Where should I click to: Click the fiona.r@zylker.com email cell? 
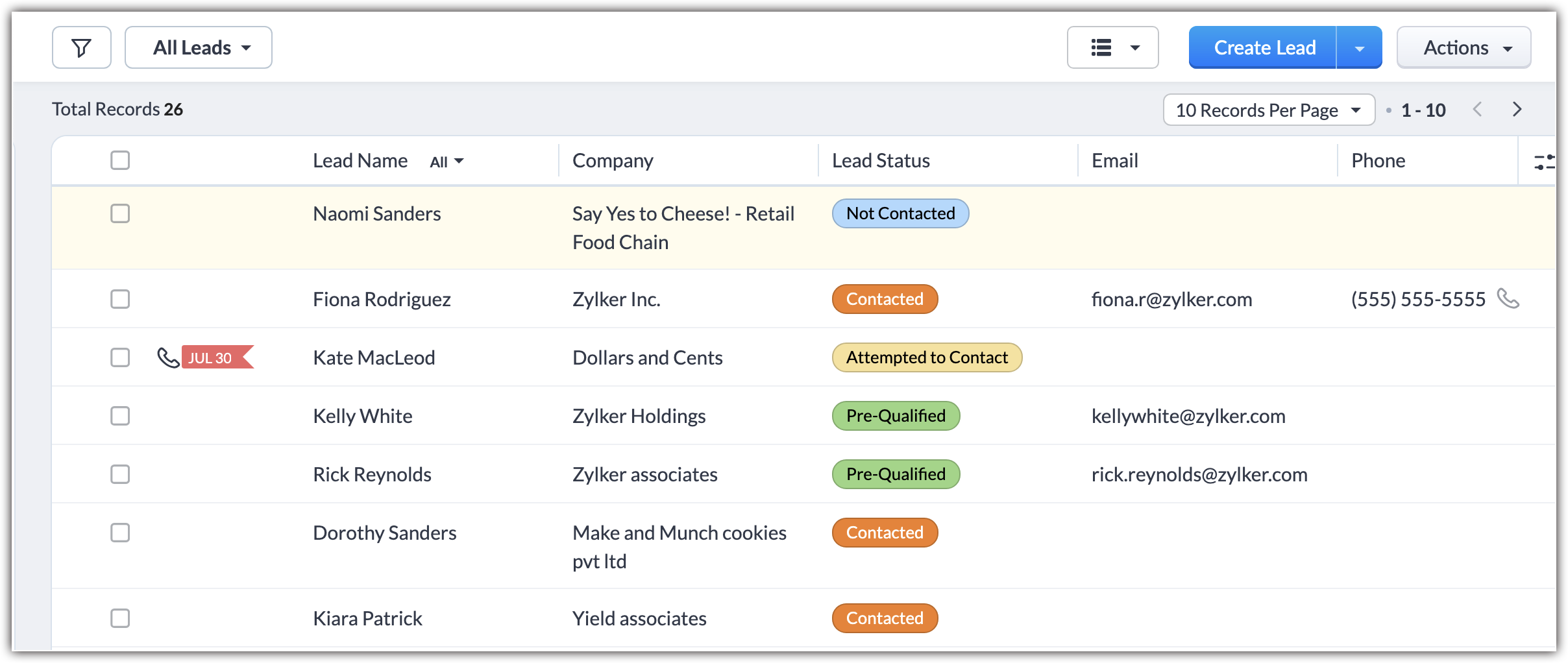[1171, 299]
